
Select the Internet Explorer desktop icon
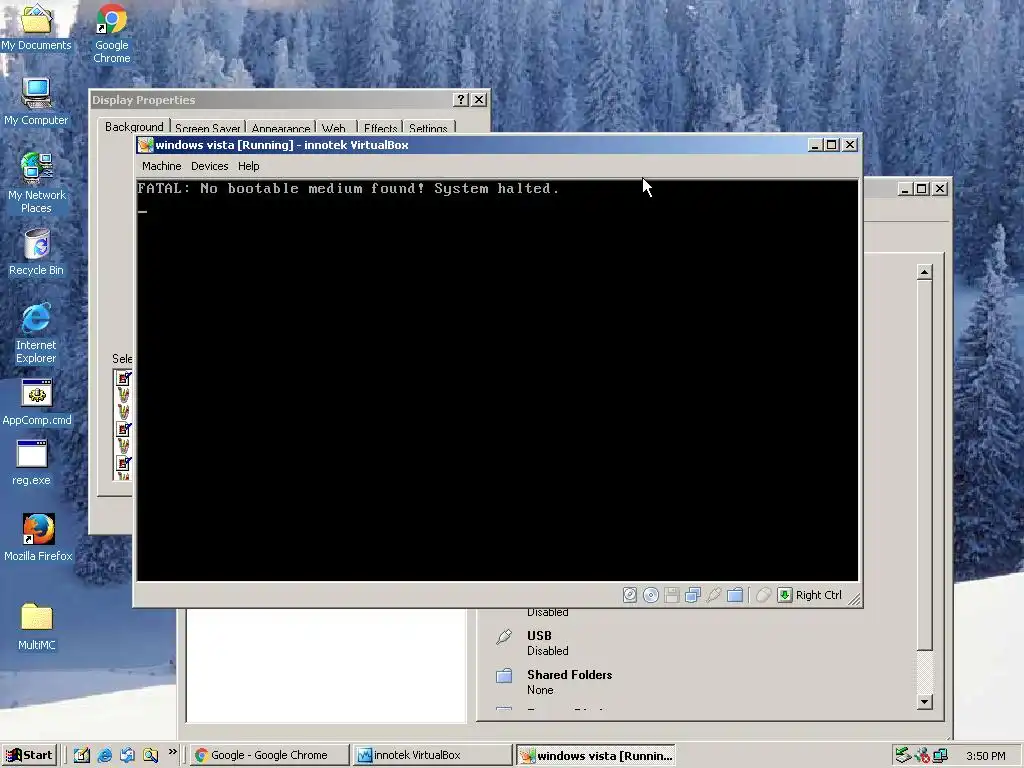point(36,333)
